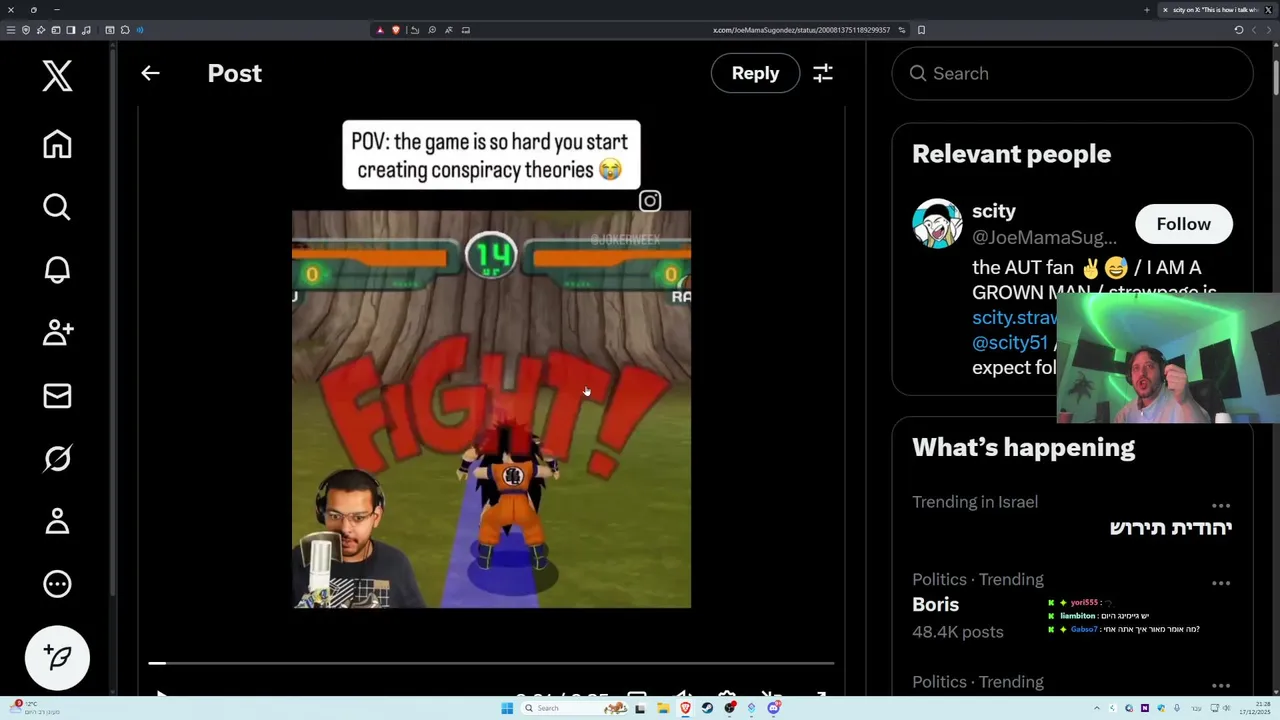Image resolution: width=1280 pixels, height=720 pixels.
Task: Click the 'Relevant people' heading
Action: click(1011, 154)
